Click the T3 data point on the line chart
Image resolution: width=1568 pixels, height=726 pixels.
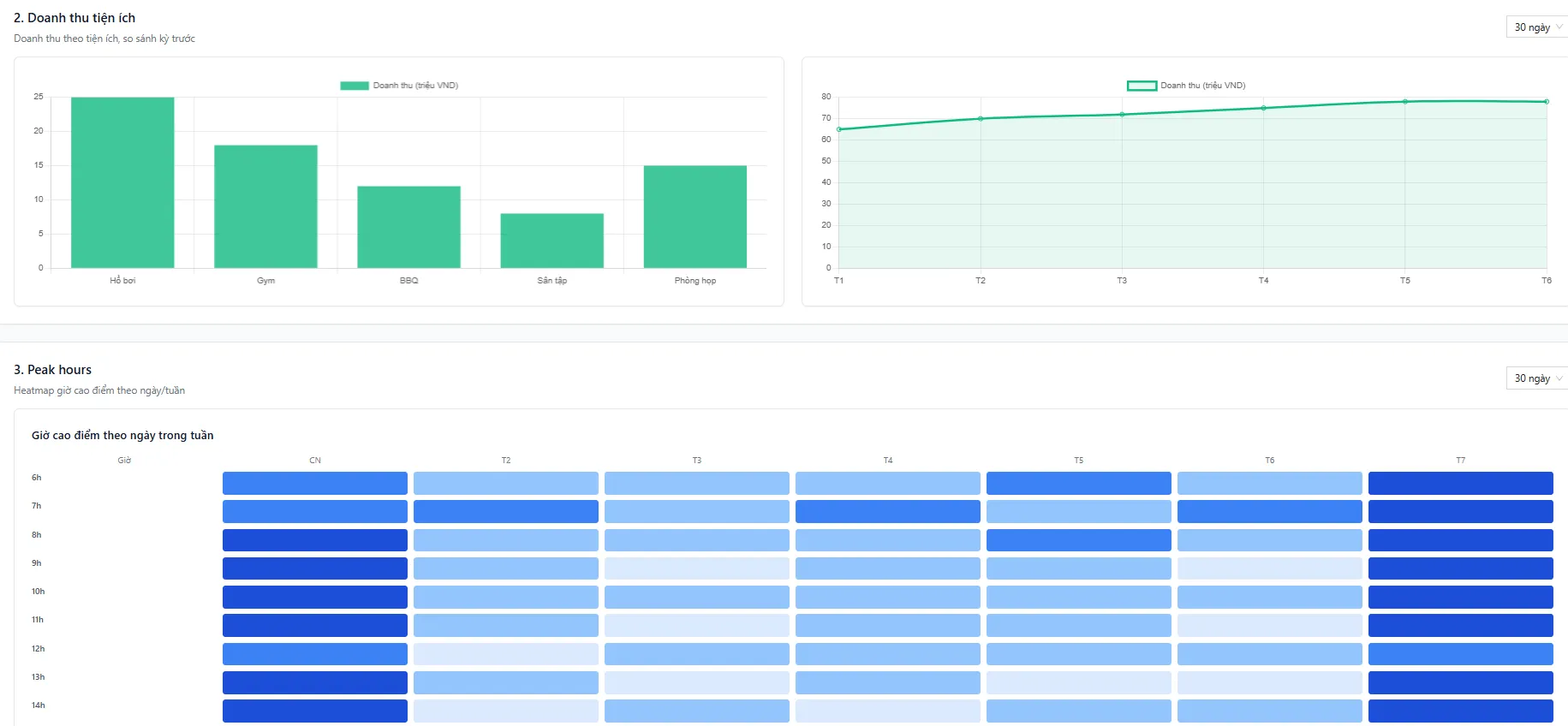[x=1122, y=115]
